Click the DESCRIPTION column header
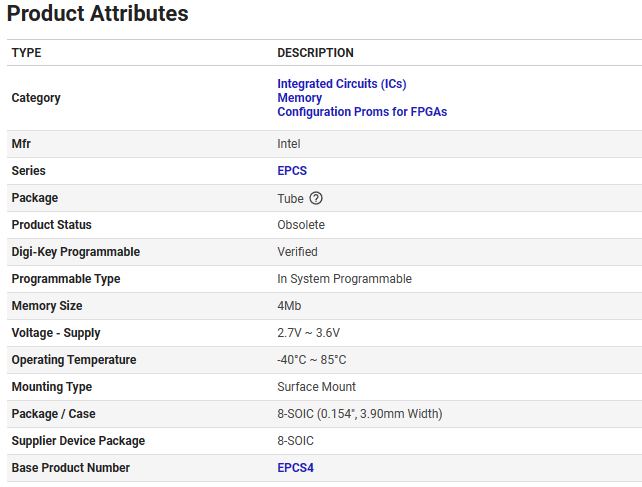The height and width of the screenshot is (487, 642). point(315,53)
